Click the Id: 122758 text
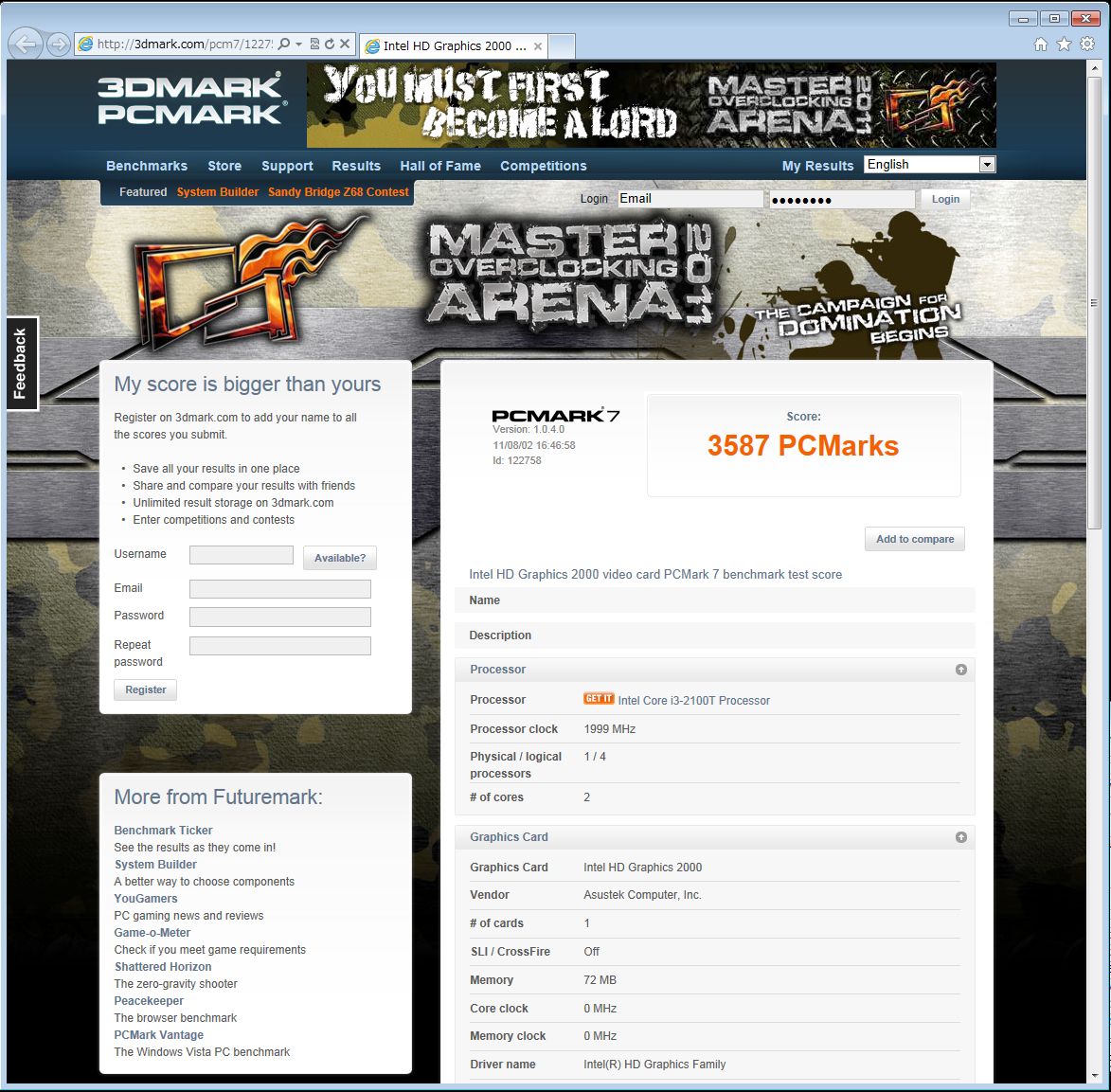The image size is (1111, 1092). point(517,460)
